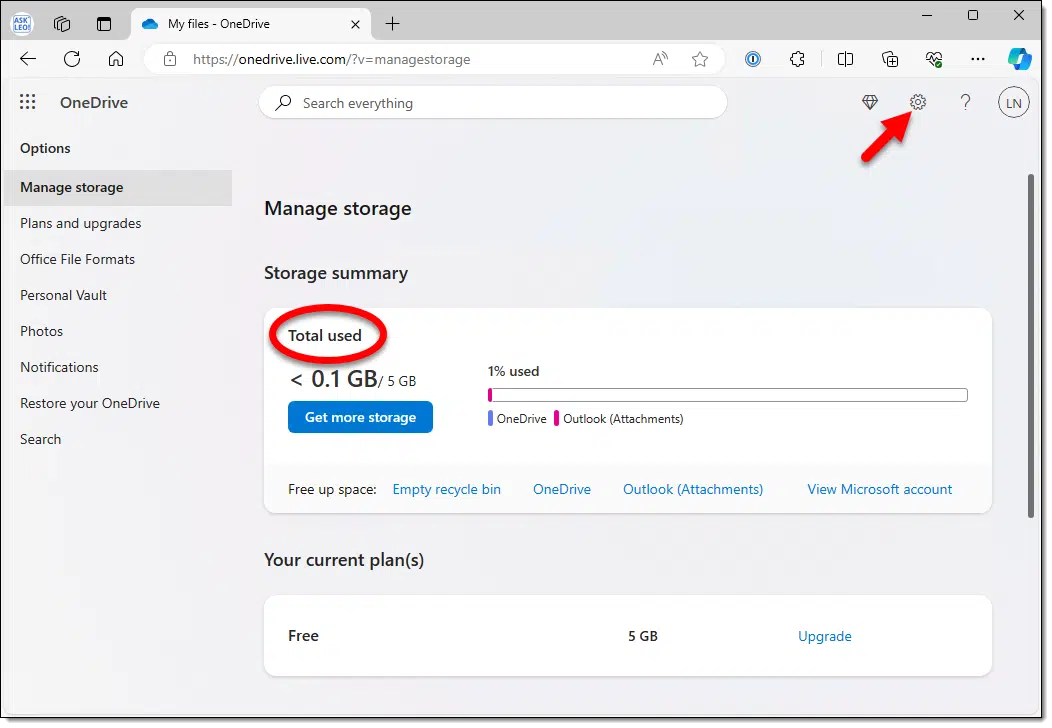Open a new browser tab
Viewport: 1052px width, 728px height.
(392, 24)
